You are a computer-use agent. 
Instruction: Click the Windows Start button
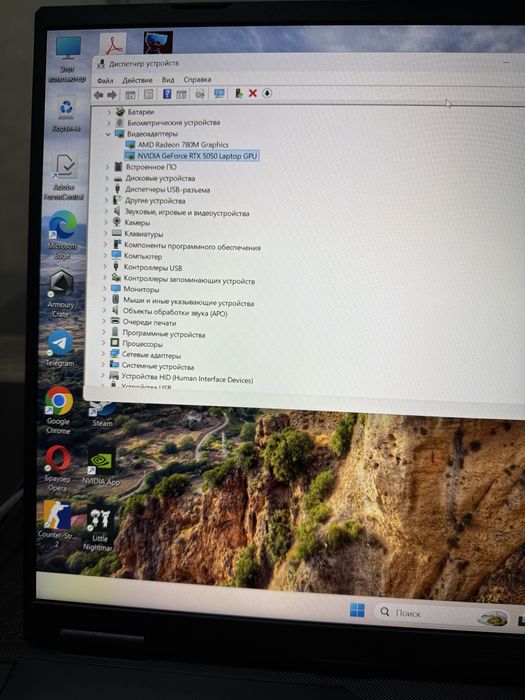point(357,610)
